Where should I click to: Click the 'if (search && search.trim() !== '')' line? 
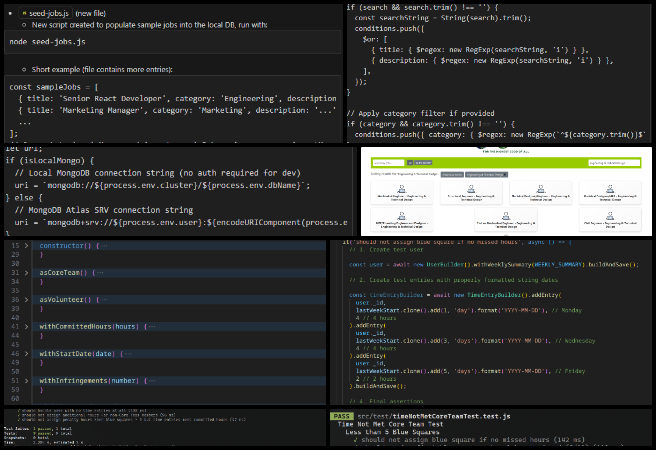coord(423,7)
